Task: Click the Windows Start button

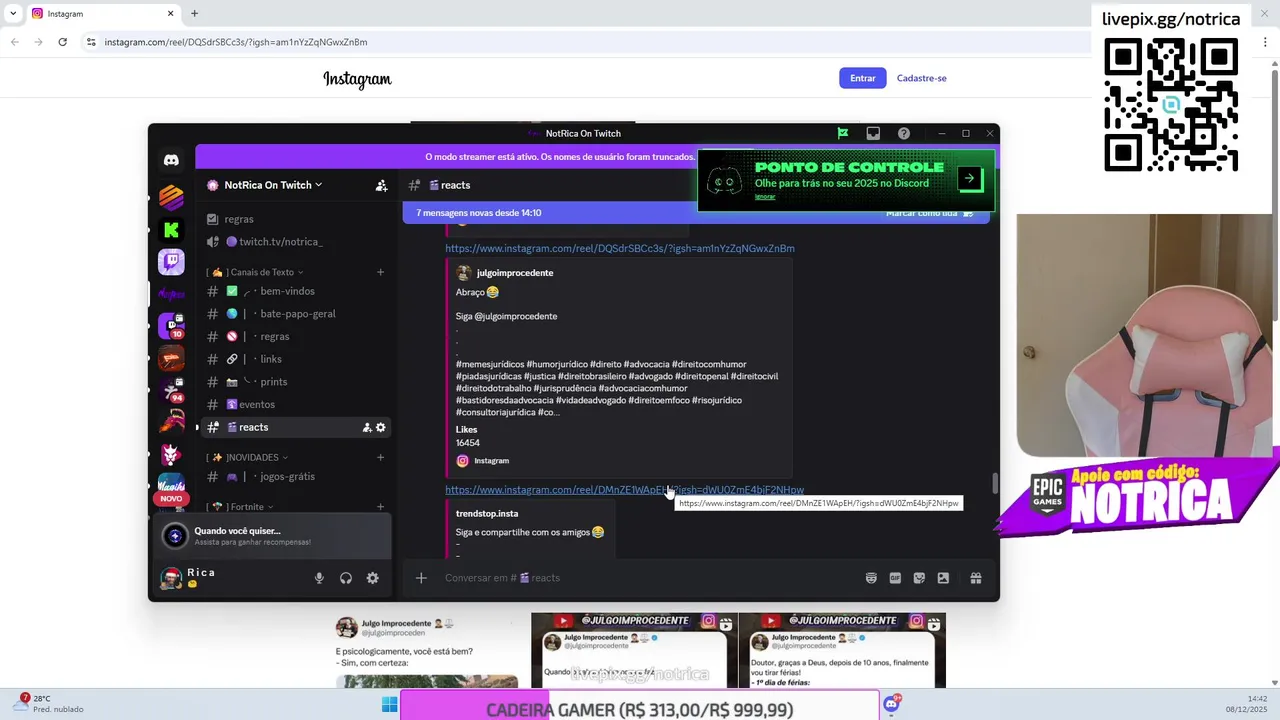Action: (389, 705)
